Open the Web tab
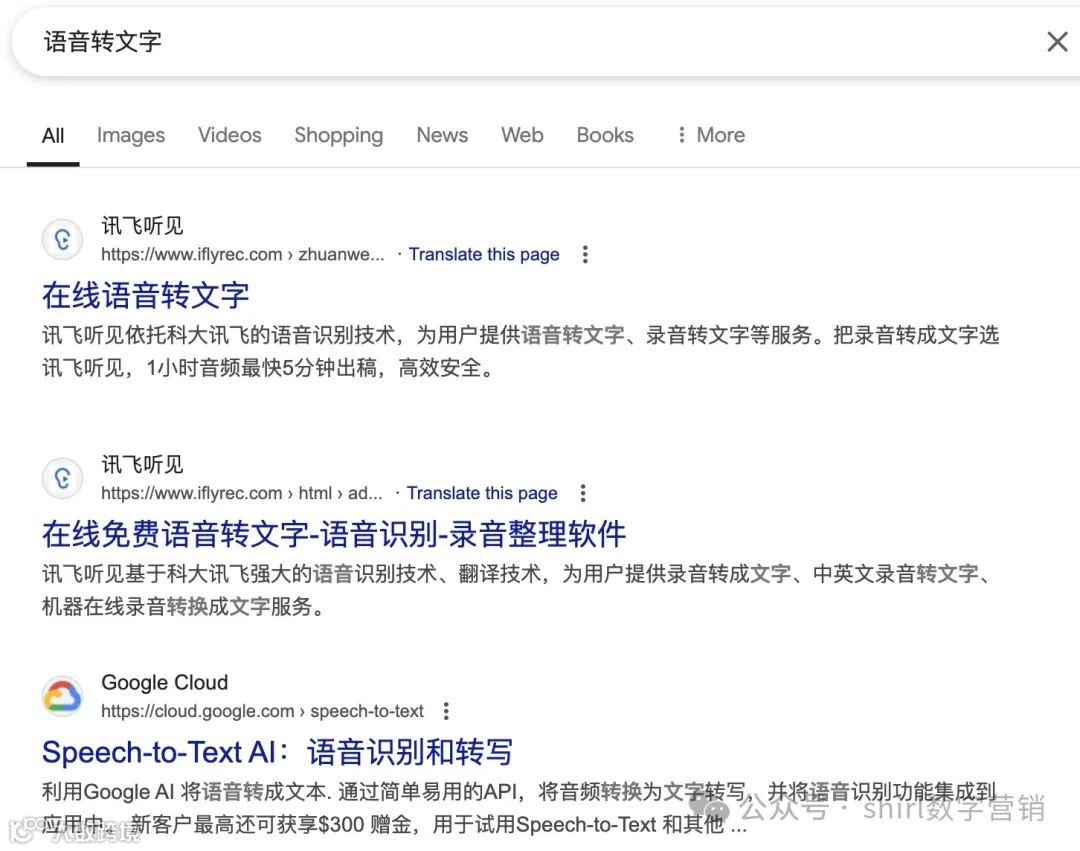The image size is (1080, 851). coord(522,135)
